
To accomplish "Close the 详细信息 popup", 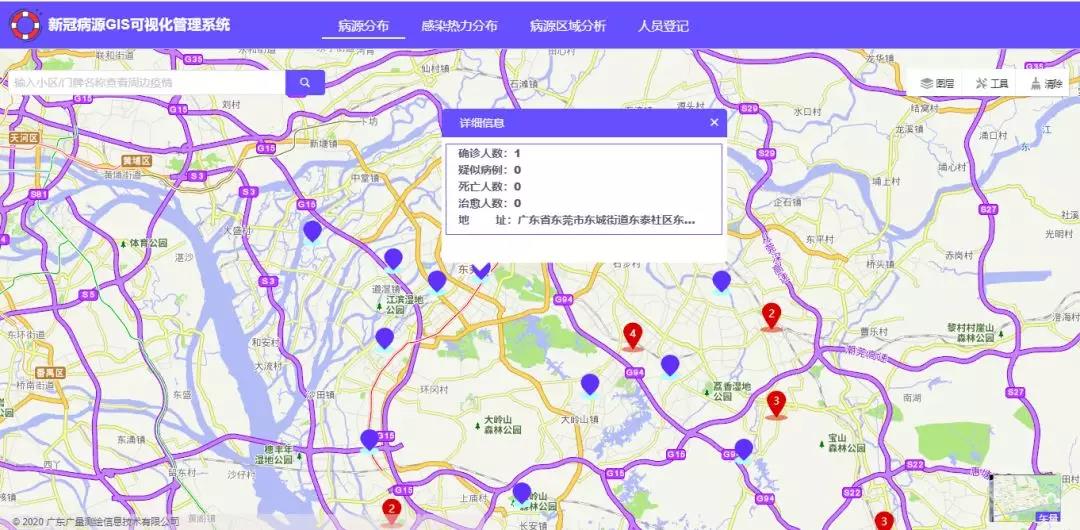I will pyautogui.click(x=714, y=123).
